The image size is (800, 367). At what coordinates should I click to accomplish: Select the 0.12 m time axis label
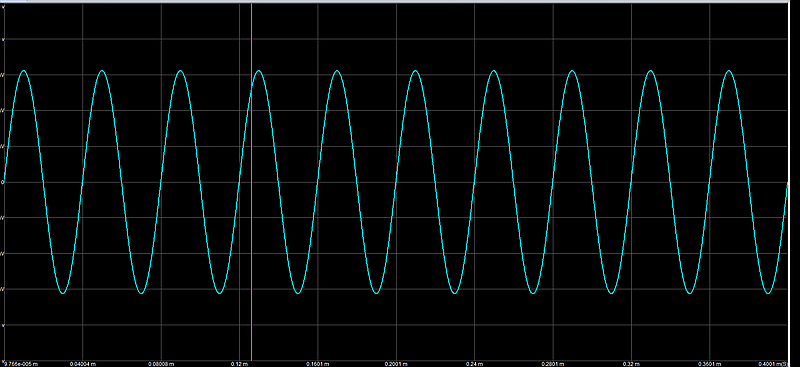pyautogui.click(x=239, y=364)
